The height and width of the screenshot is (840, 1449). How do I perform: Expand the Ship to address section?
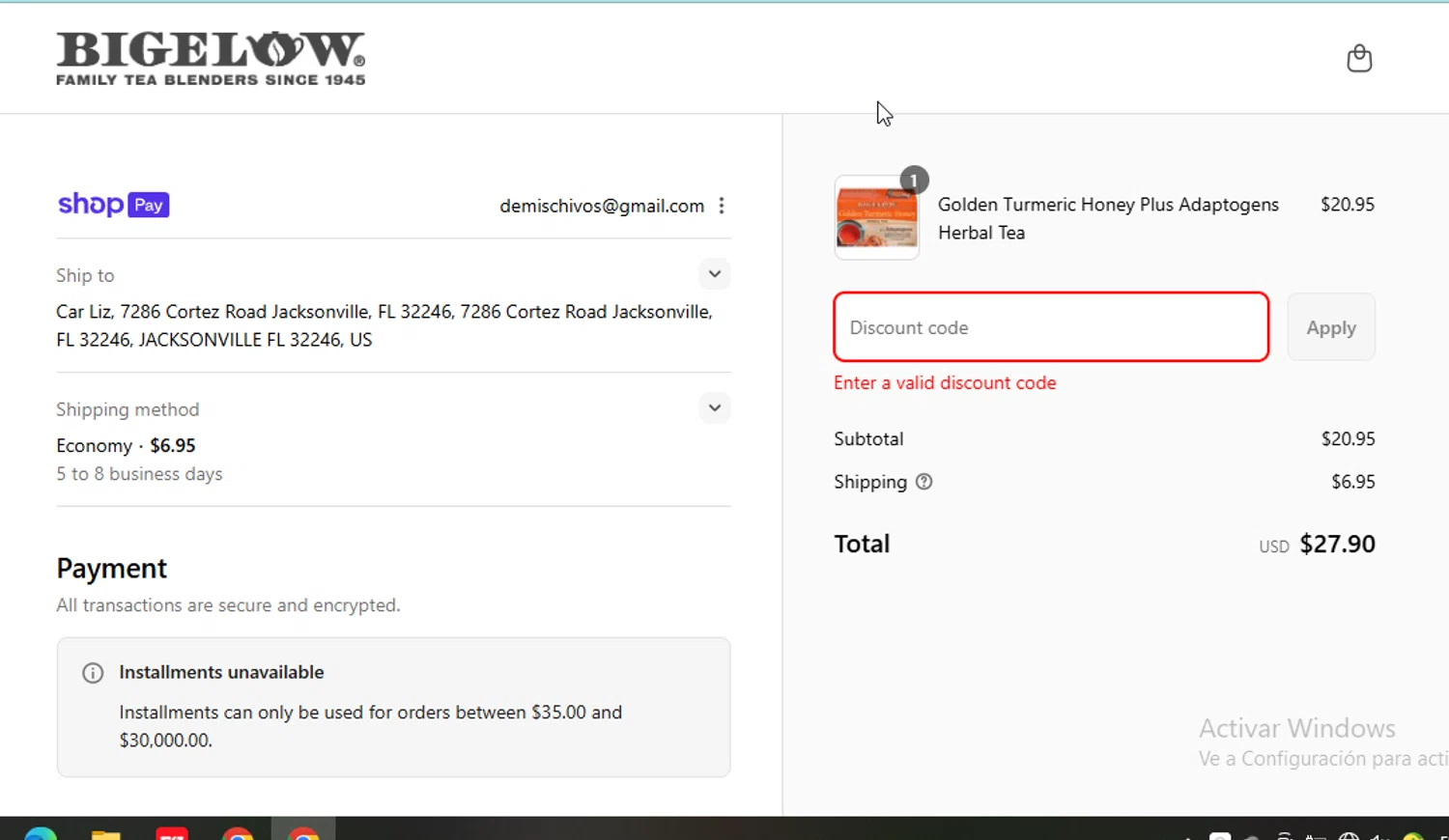tap(715, 274)
